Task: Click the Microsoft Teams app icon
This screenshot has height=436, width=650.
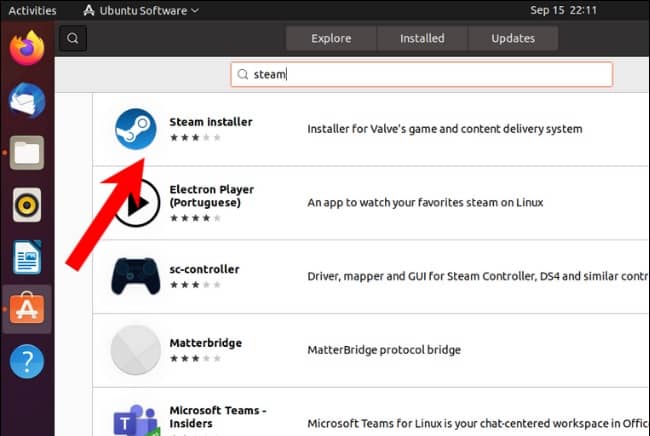Action: pos(136,420)
